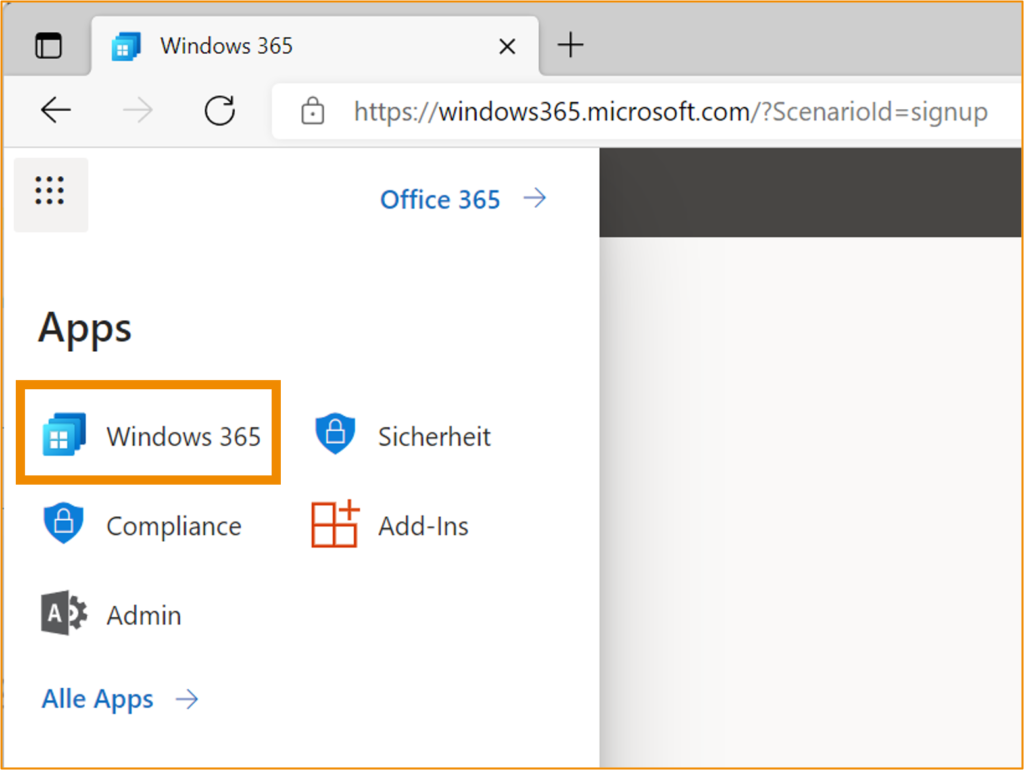Click the arrow beside Alle Apps

[187, 699]
